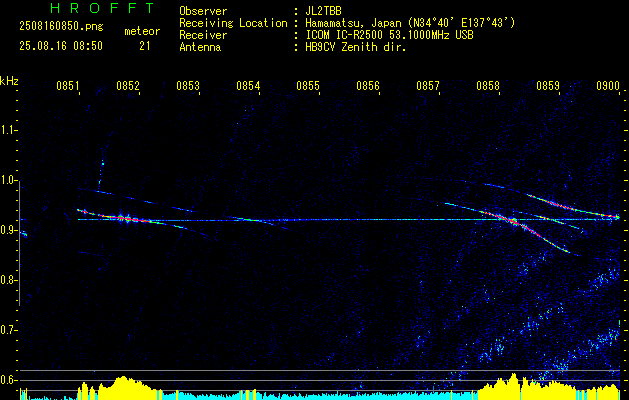Image resolution: width=629 pixels, height=400 pixels.
Task: Select ICOM IC-R2500 53.1000MHz USB text
Action: coord(389,35)
